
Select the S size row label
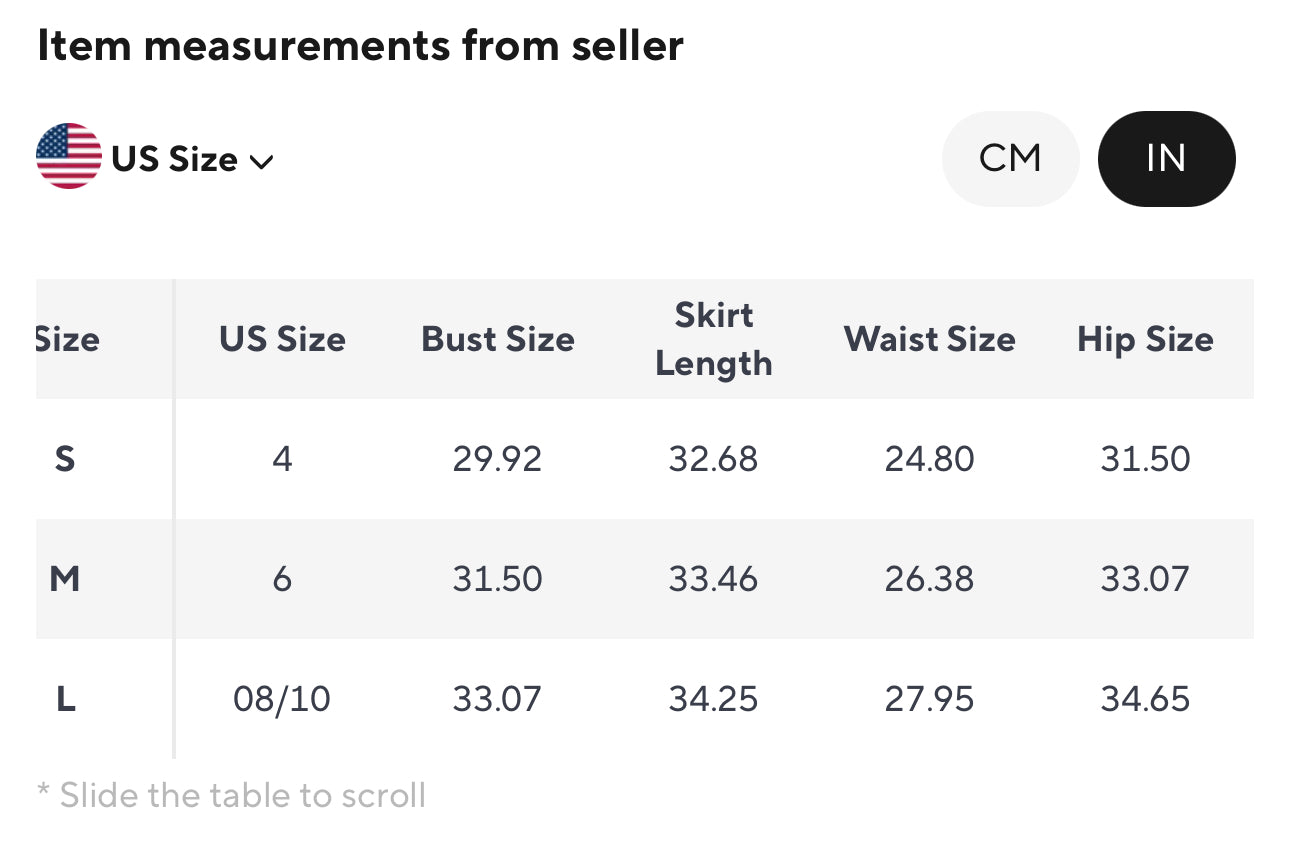65,459
